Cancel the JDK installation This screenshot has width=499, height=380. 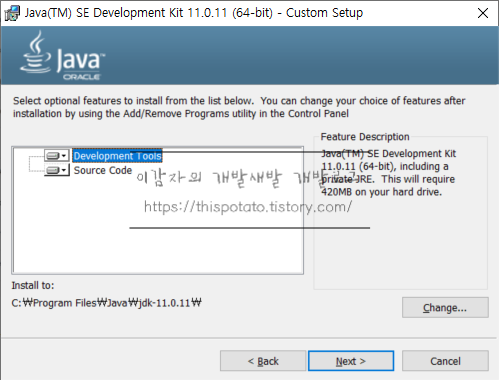(x=445, y=361)
